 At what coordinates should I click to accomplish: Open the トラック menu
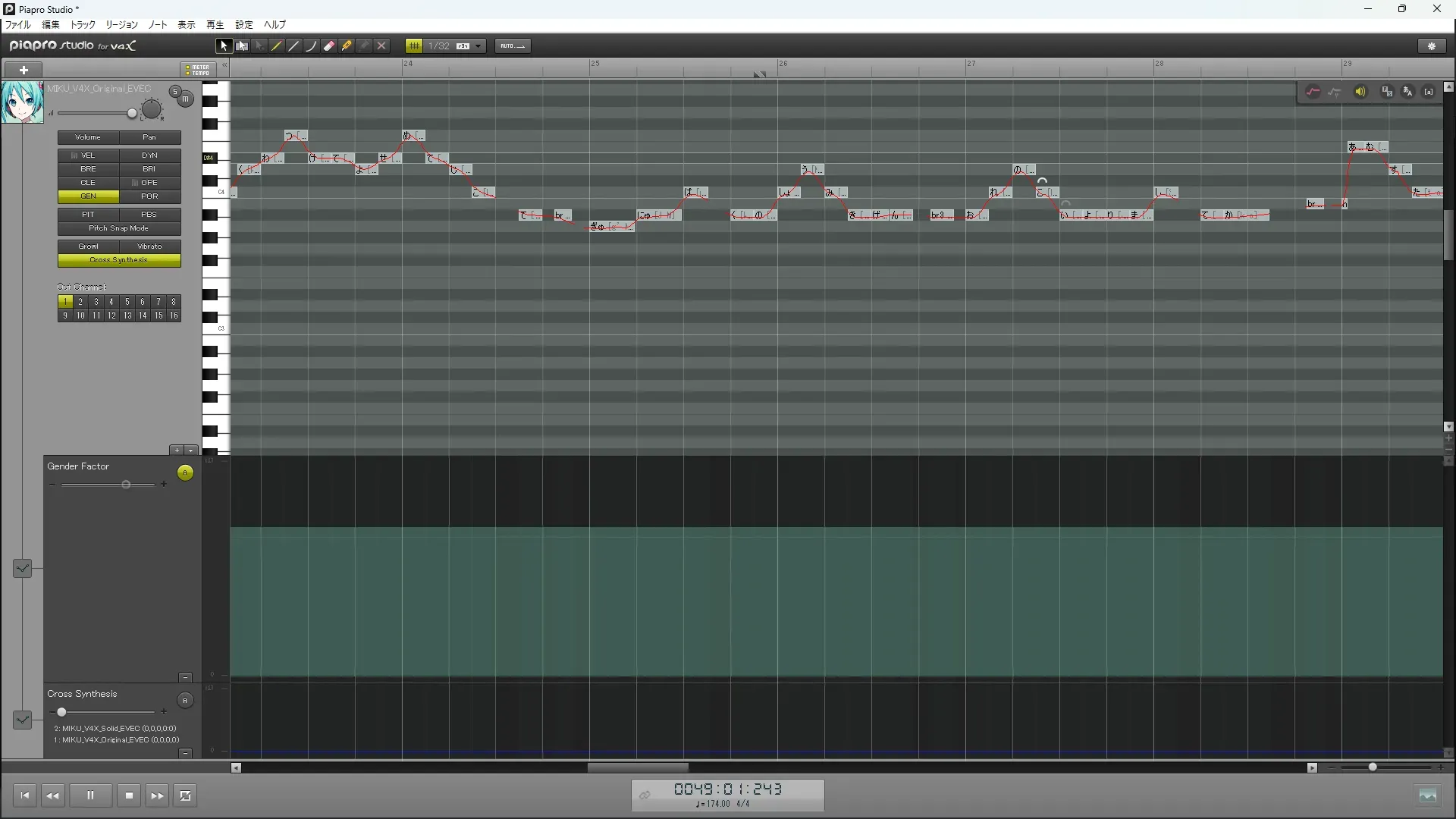pos(83,24)
